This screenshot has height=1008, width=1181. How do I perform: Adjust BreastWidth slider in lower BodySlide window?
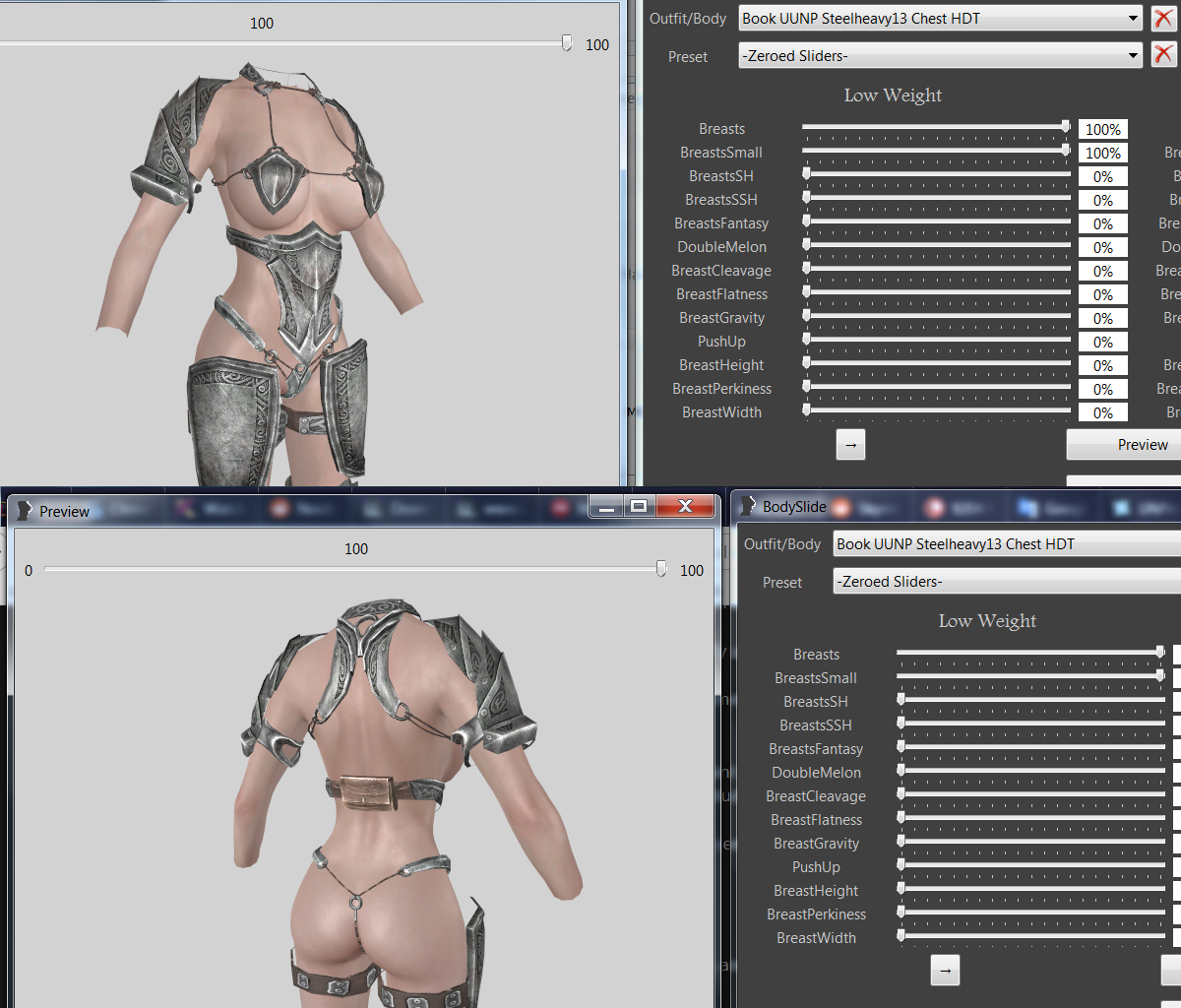(1030, 937)
